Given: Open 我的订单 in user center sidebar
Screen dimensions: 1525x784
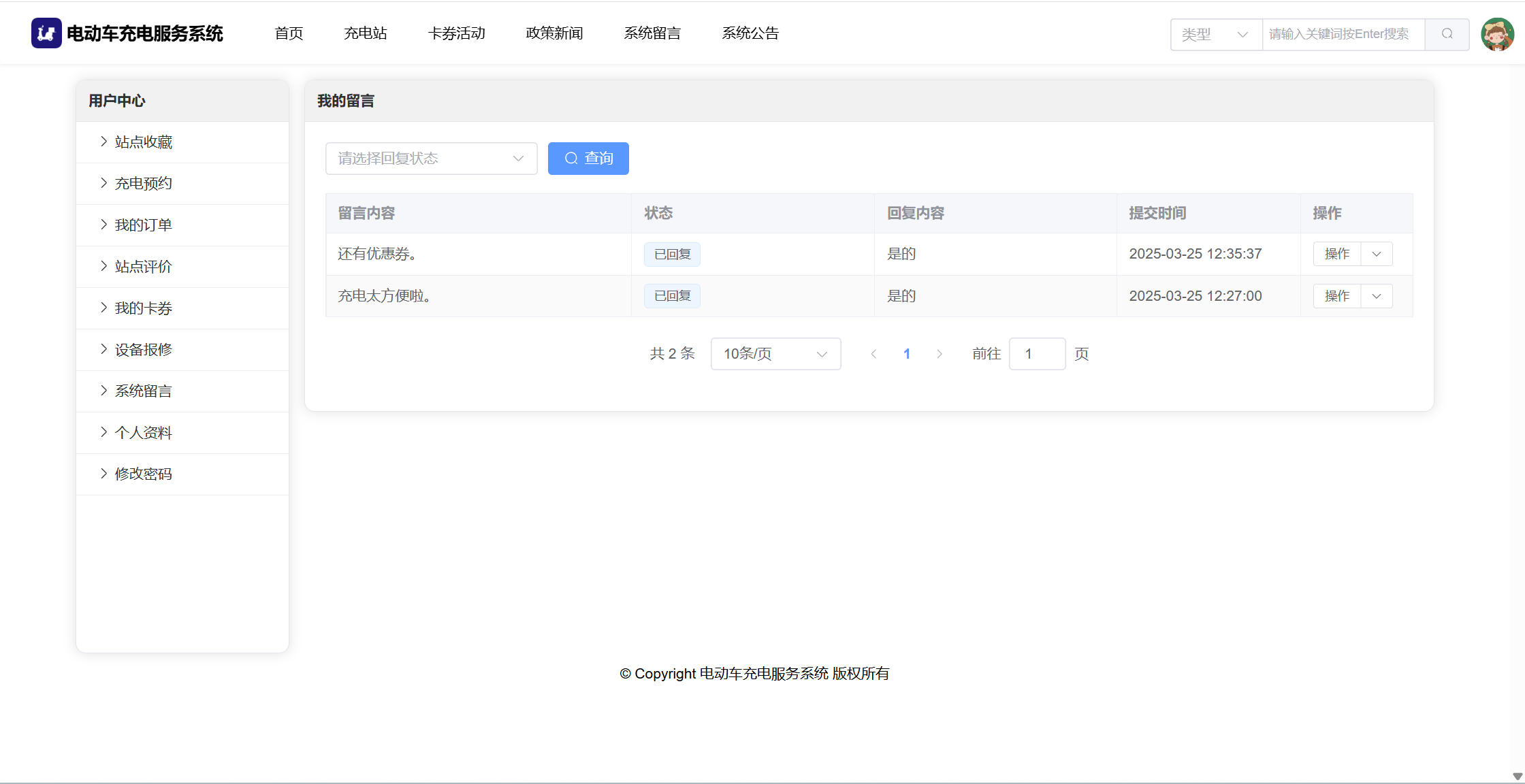Looking at the screenshot, I should pos(143,225).
